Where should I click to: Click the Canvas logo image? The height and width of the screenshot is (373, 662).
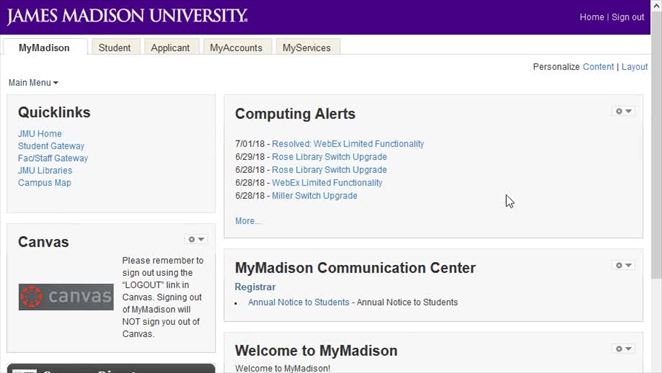[66, 297]
